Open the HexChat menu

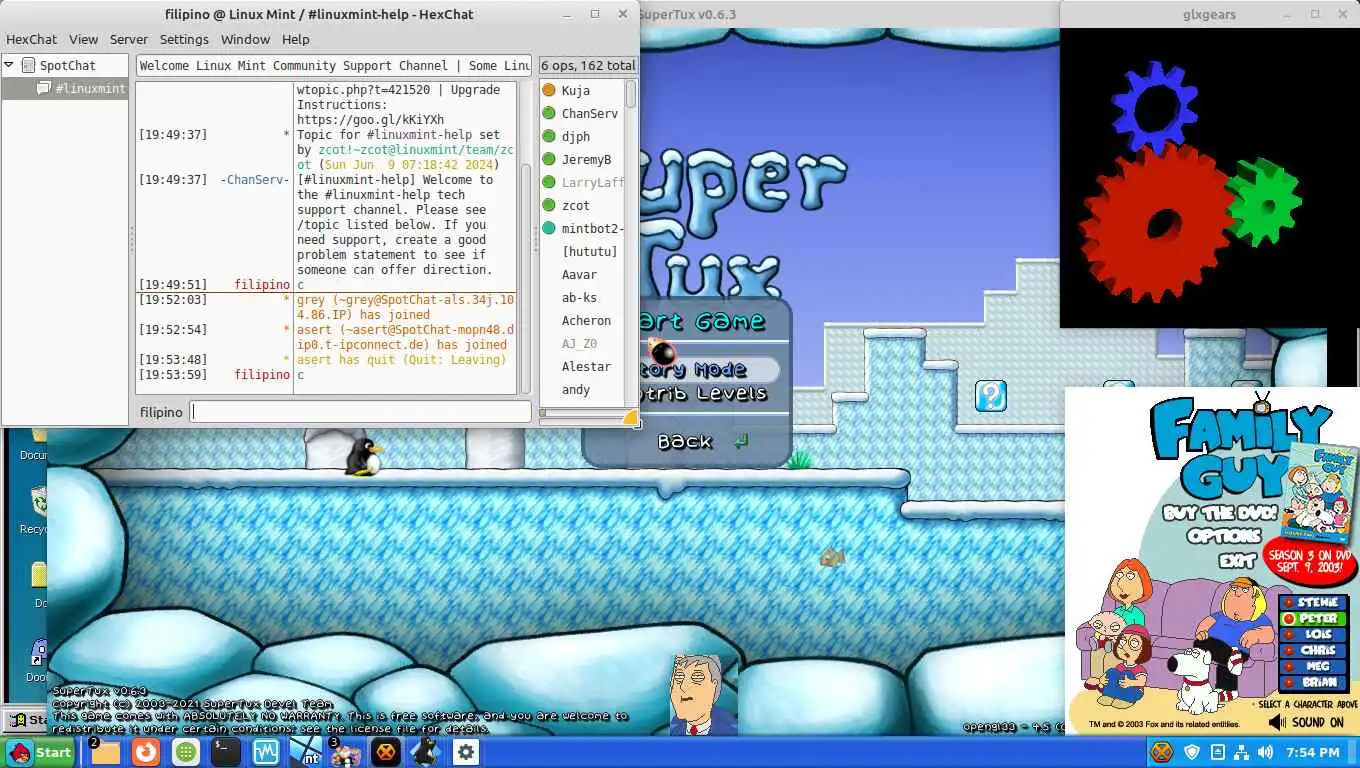32,39
